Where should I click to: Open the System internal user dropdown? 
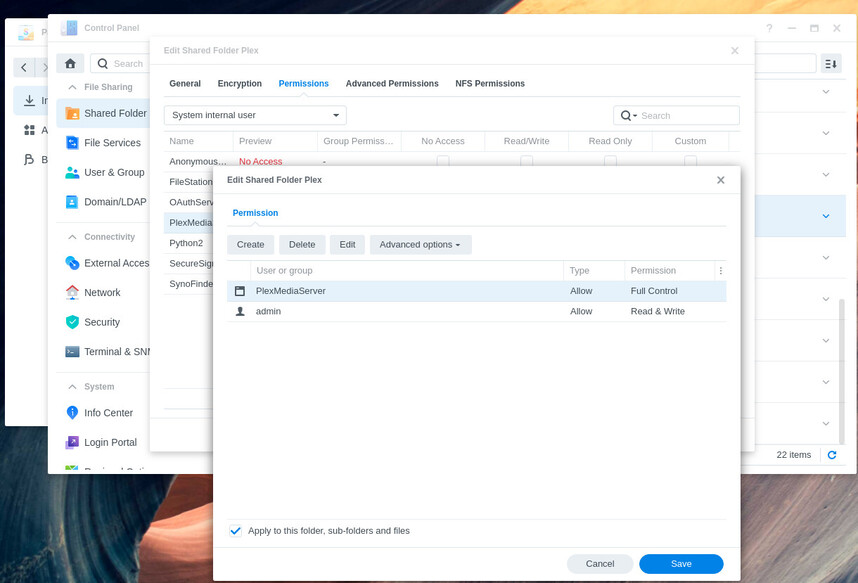255,116
